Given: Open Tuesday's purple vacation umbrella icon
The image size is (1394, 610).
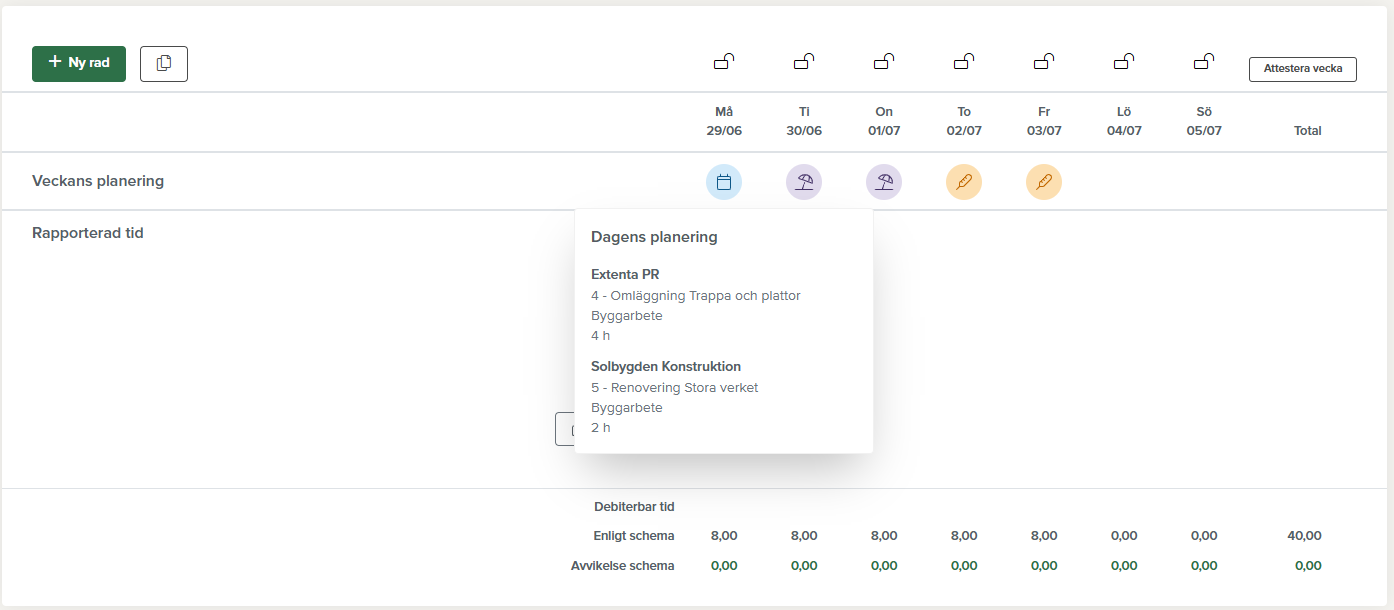Looking at the screenshot, I should tap(804, 182).
